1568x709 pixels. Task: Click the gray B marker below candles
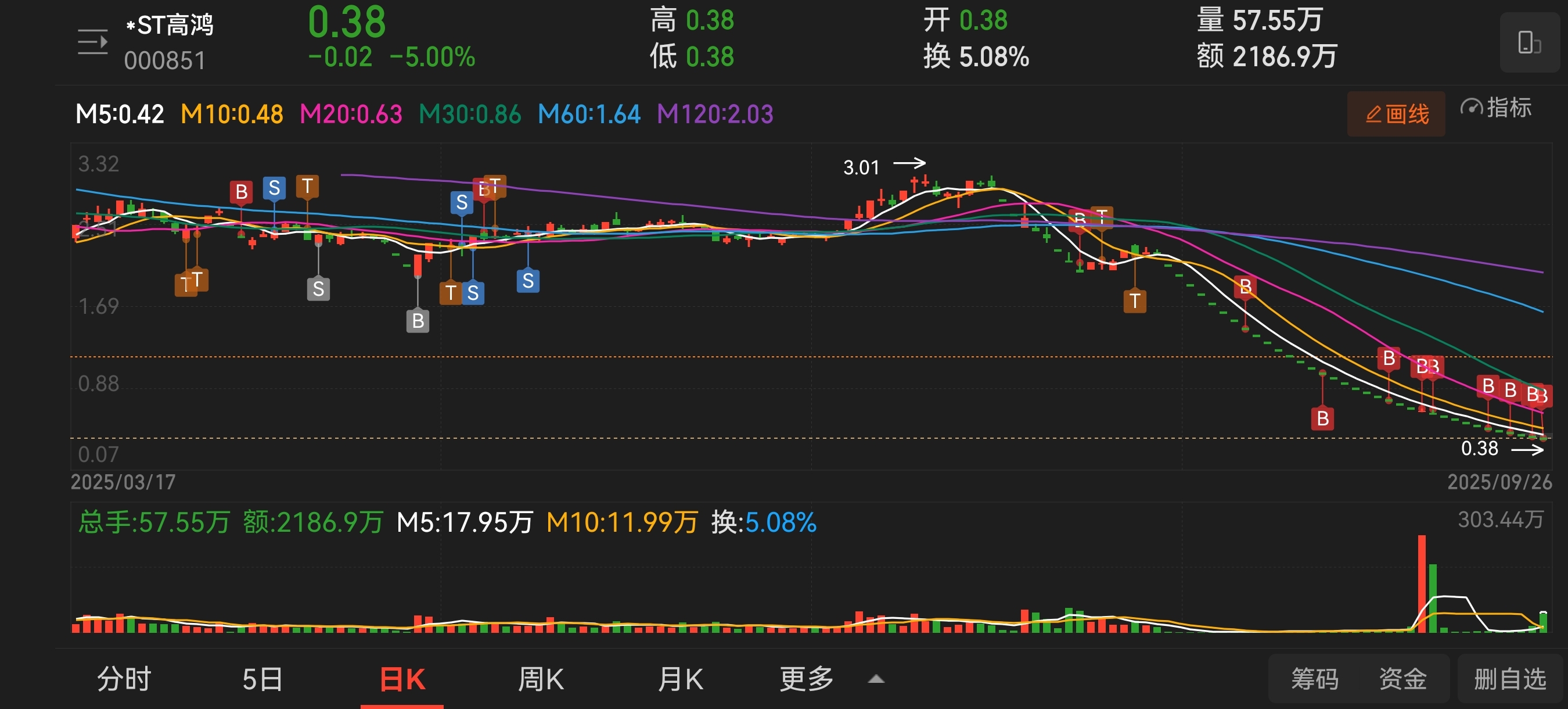coord(418,320)
